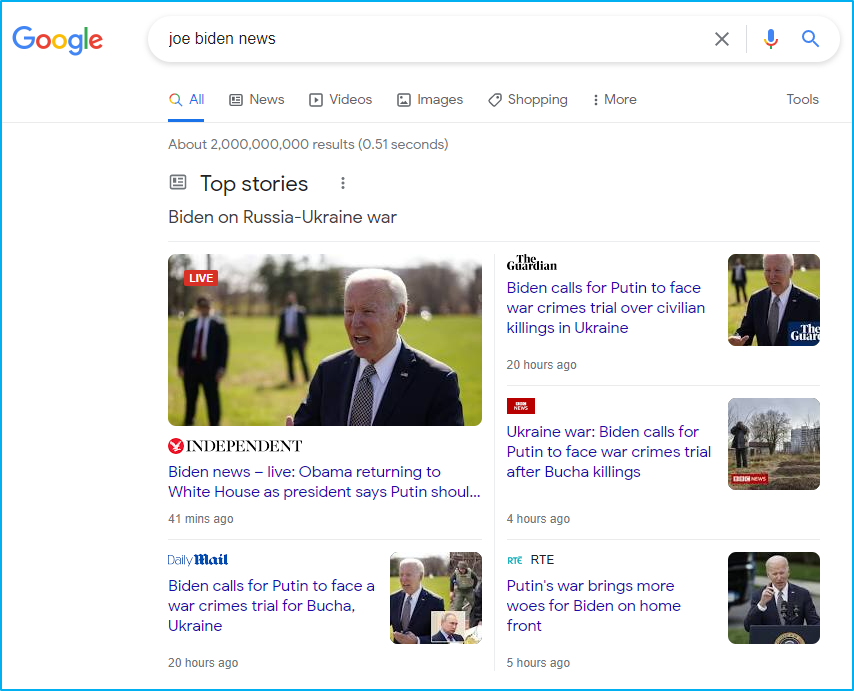Open the Shopping tab
Viewport: 854px width, 691px height.
point(528,100)
